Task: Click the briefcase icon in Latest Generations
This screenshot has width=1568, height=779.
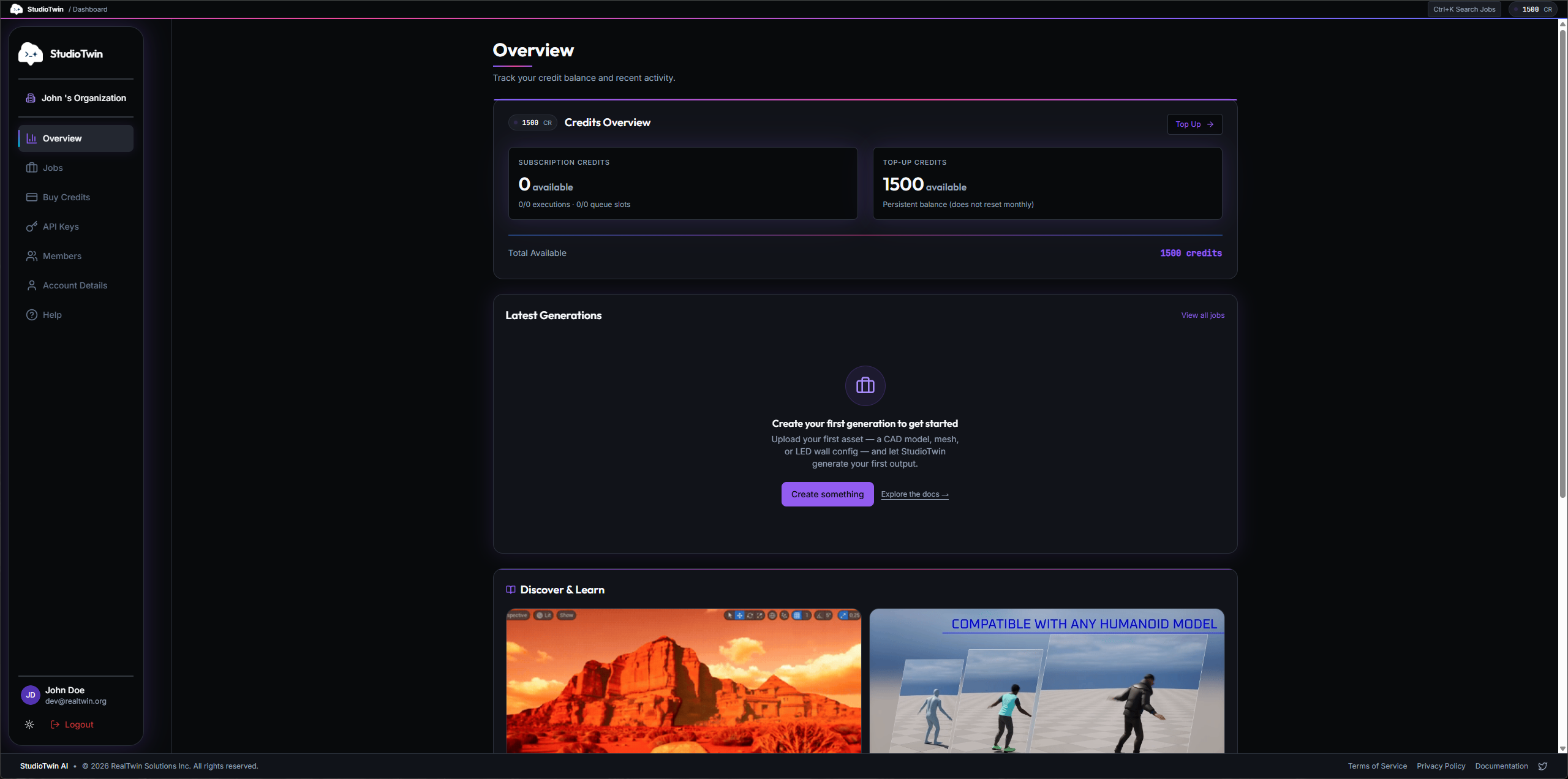Action: [x=865, y=386]
